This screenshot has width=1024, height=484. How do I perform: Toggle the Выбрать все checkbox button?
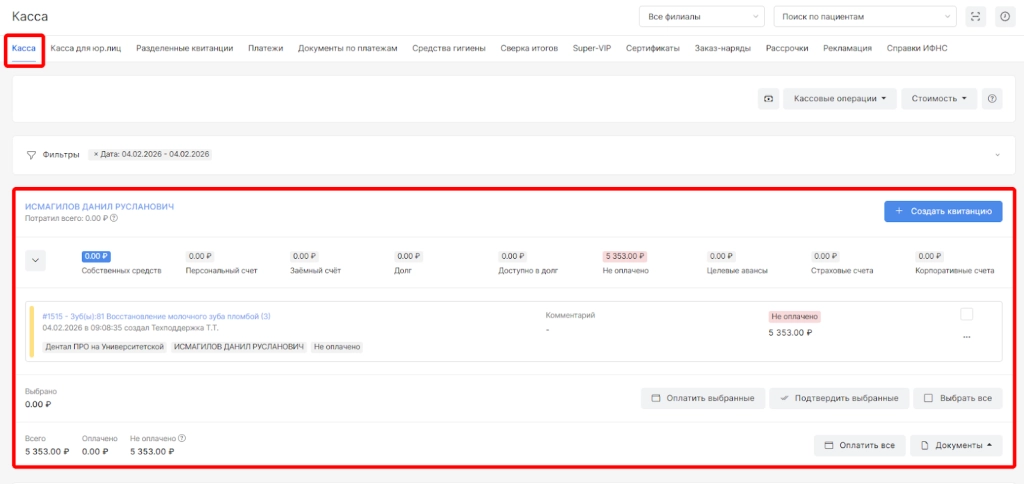[x=957, y=398]
